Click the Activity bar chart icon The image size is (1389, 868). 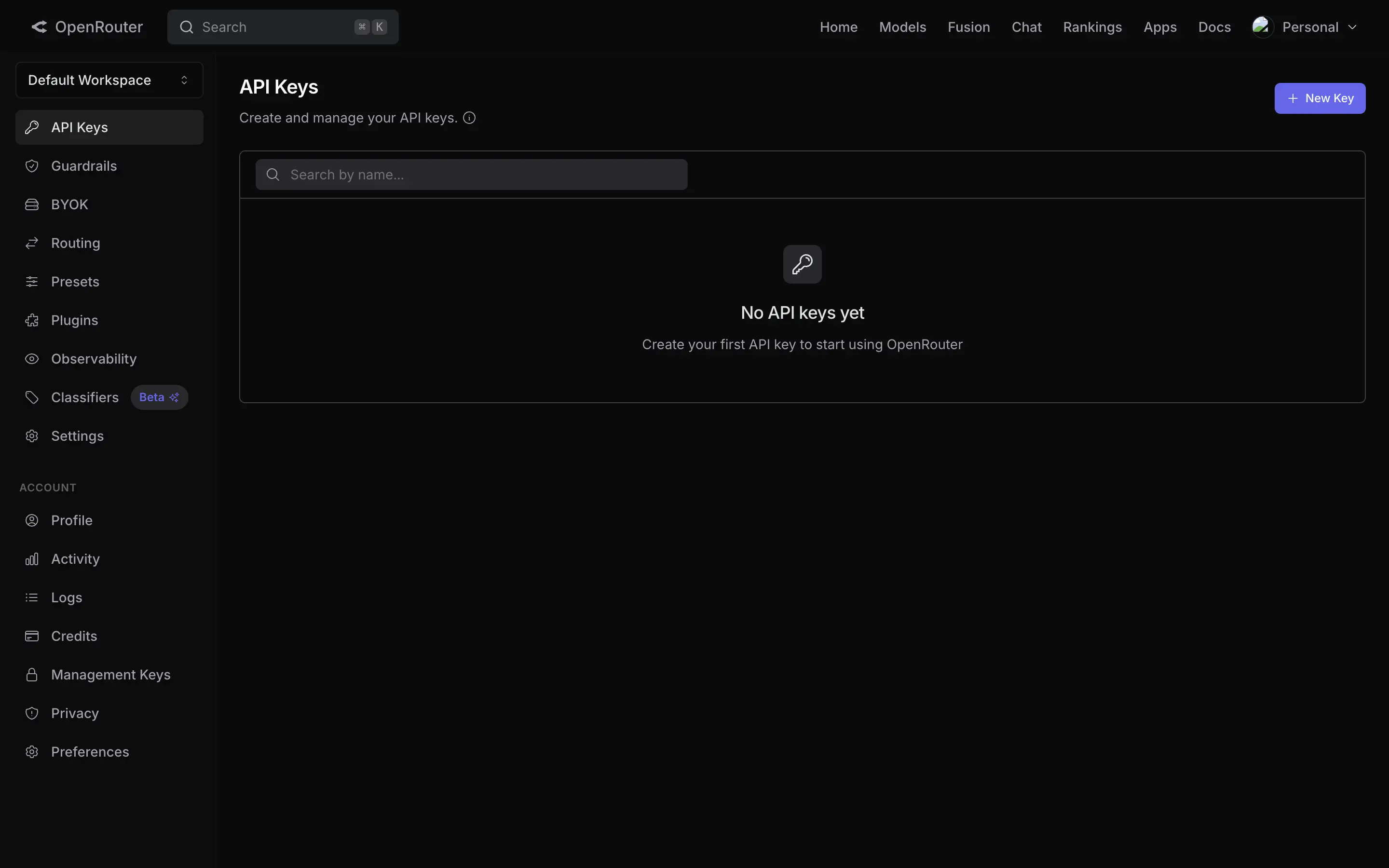pyautogui.click(x=32, y=558)
